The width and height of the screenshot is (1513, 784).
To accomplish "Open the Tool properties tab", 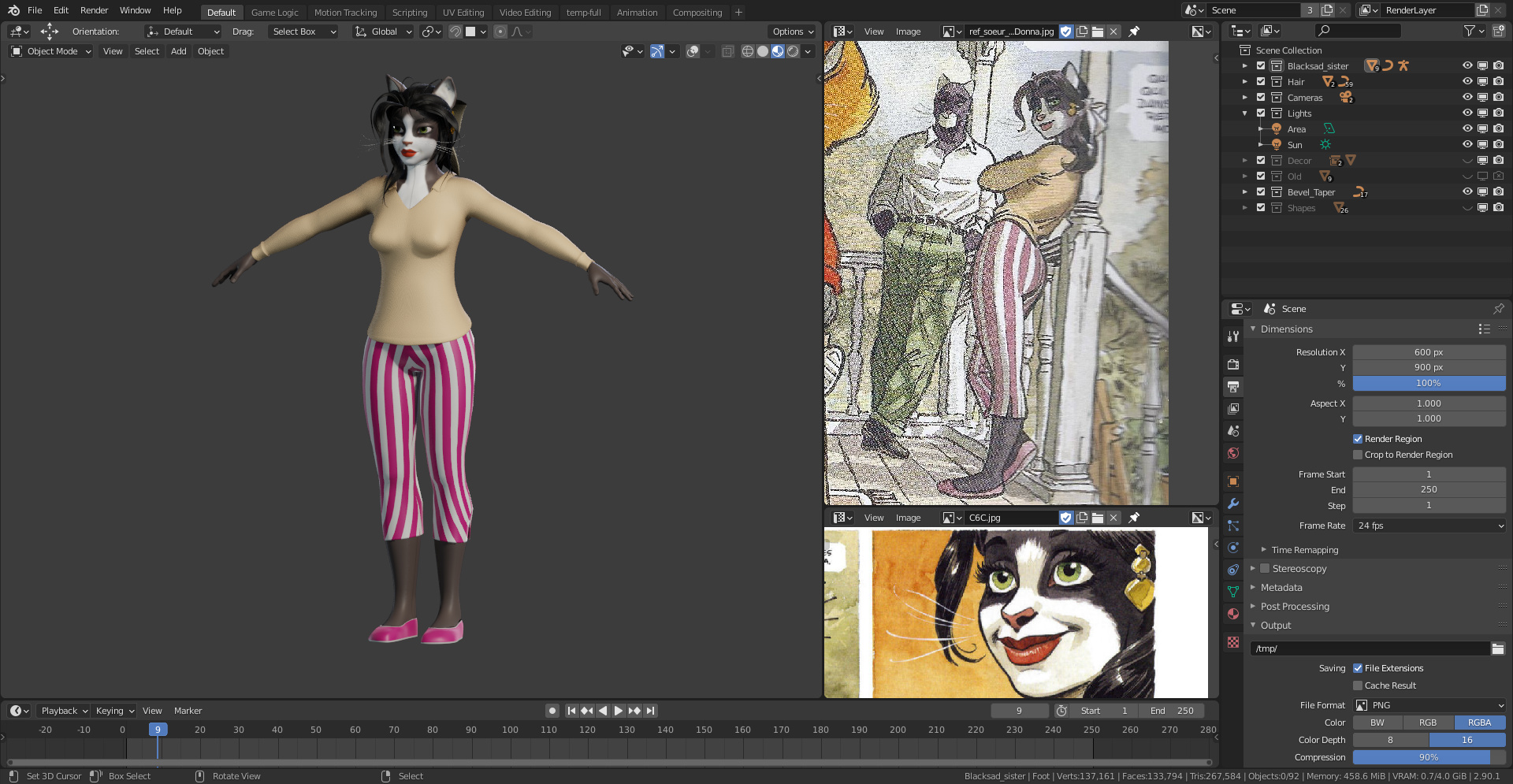I will pos(1233,336).
